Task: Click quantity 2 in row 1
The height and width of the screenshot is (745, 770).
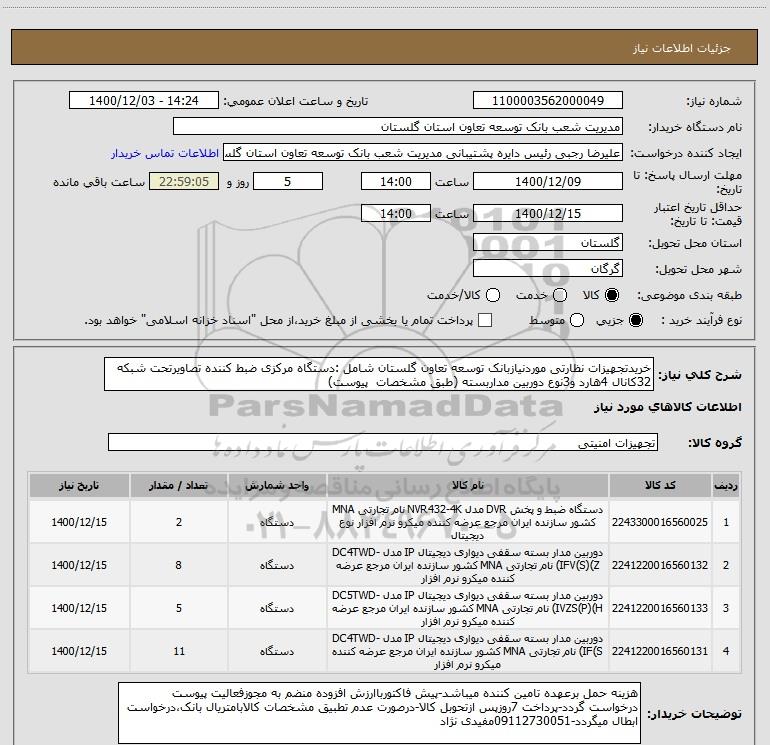Action: pos(179,522)
